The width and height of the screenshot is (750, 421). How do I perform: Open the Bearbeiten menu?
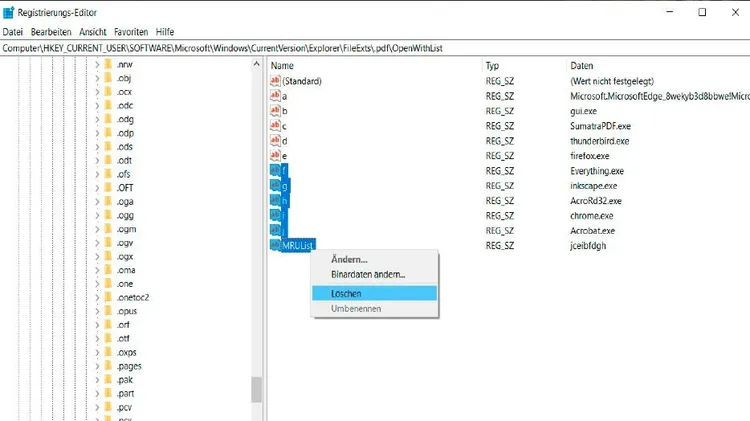pyautogui.click(x=50, y=32)
